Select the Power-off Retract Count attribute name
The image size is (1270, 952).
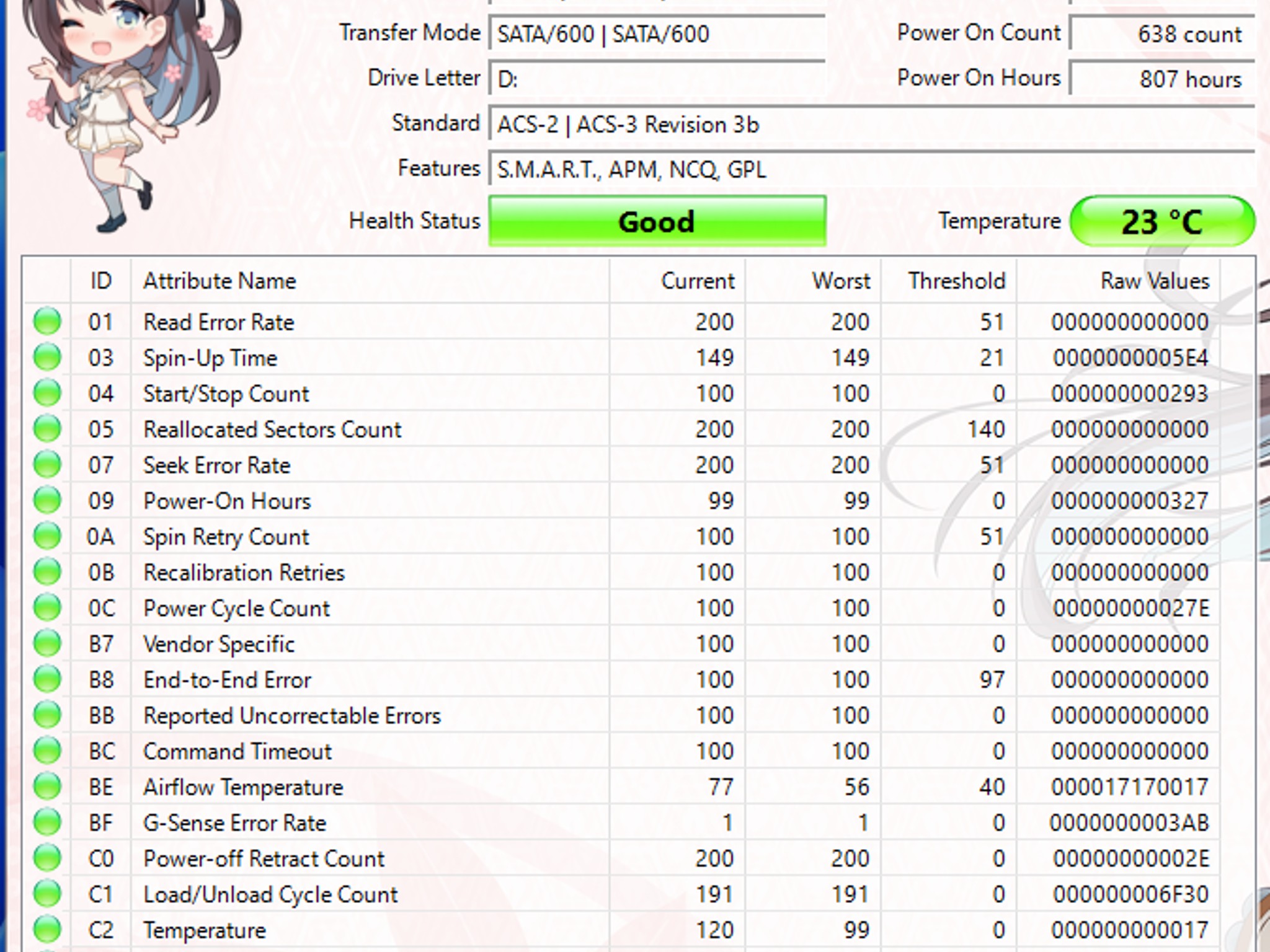[264, 859]
